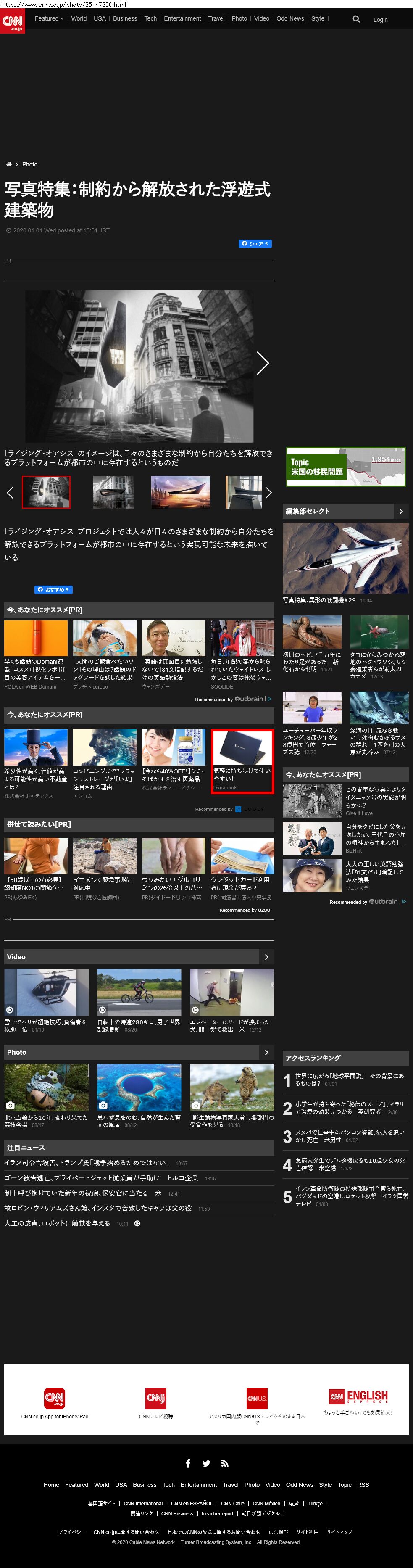The image size is (413, 1568).
Task: Select the Odd News menu item in header
Action: click(x=290, y=19)
